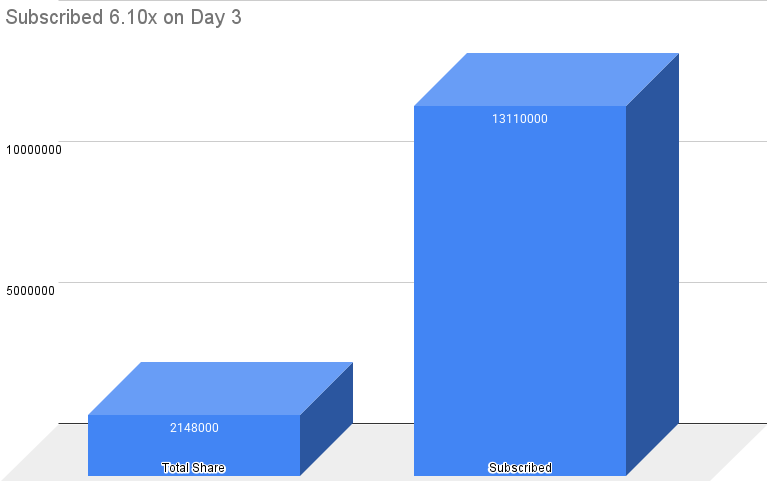Click the gridline at 10000000 between the bars

coord(380,142)
